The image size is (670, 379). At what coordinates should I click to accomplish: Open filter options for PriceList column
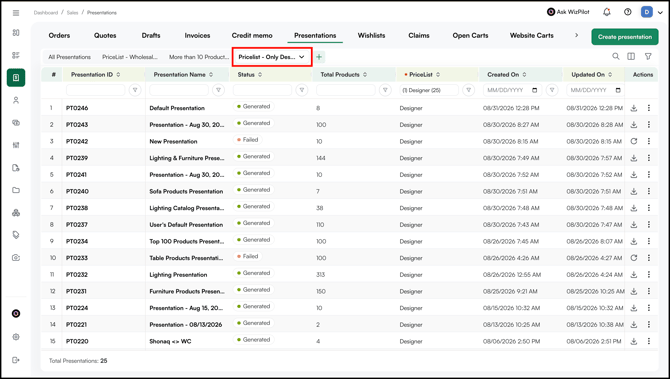click(469, 90)
